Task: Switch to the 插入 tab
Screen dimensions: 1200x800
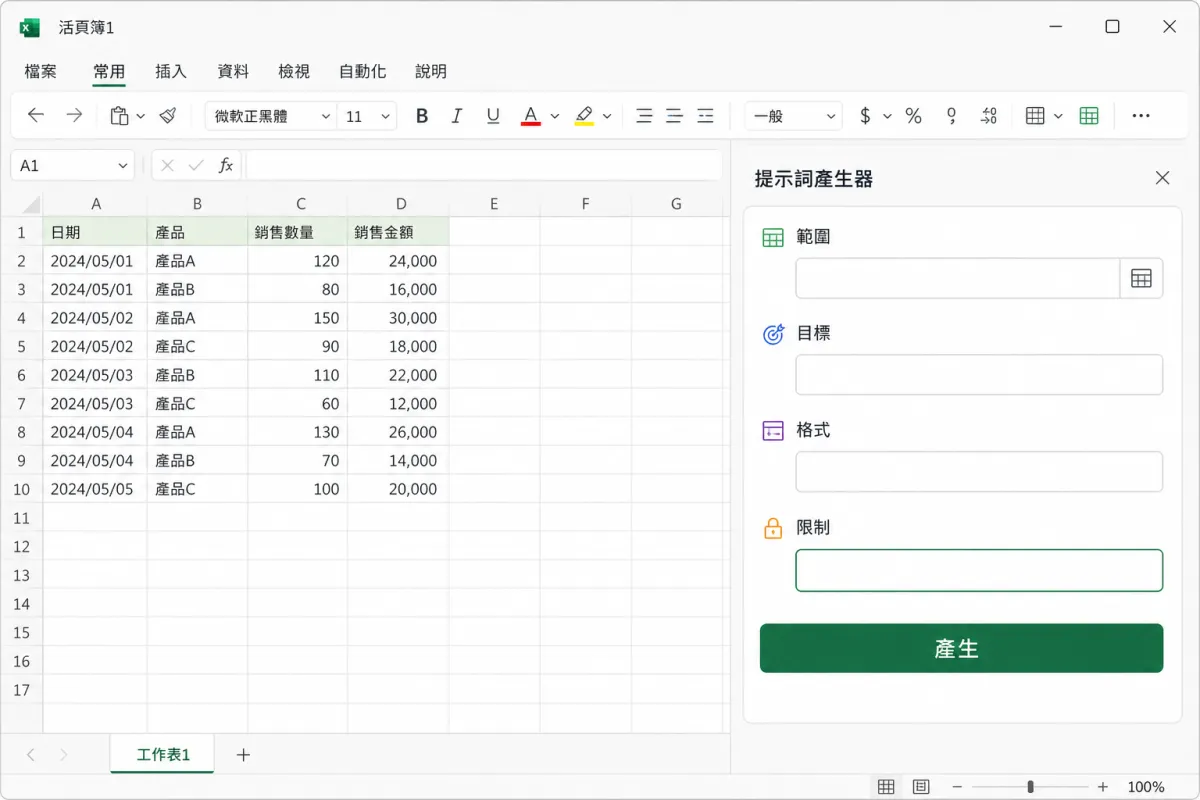Action: click(171, 71)
